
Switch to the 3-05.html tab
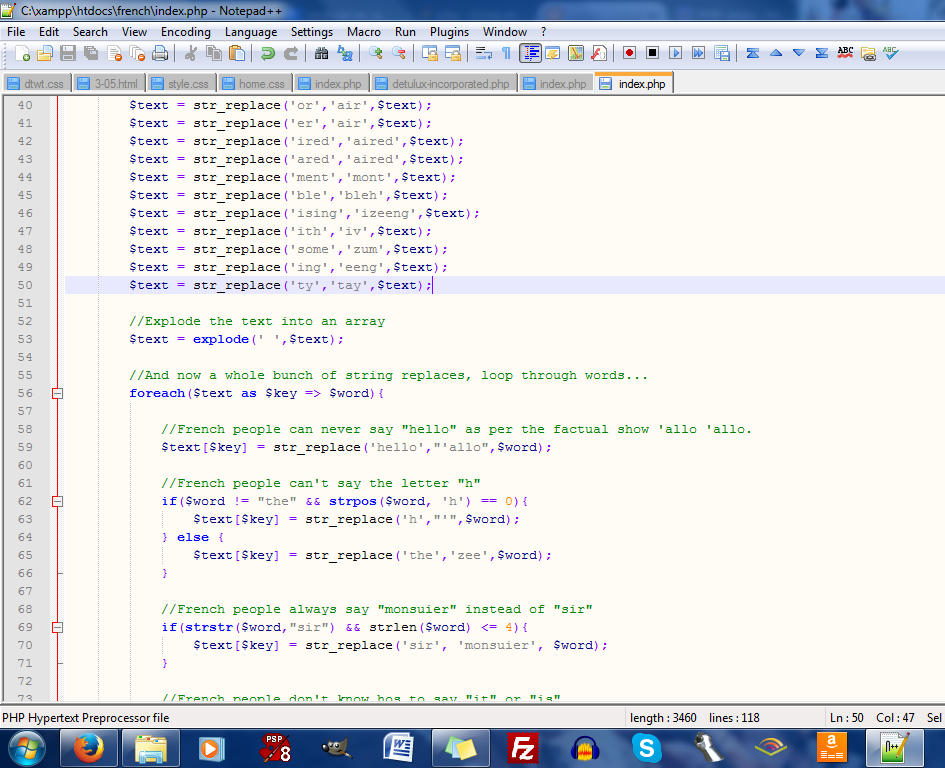(x=109, y=84)
